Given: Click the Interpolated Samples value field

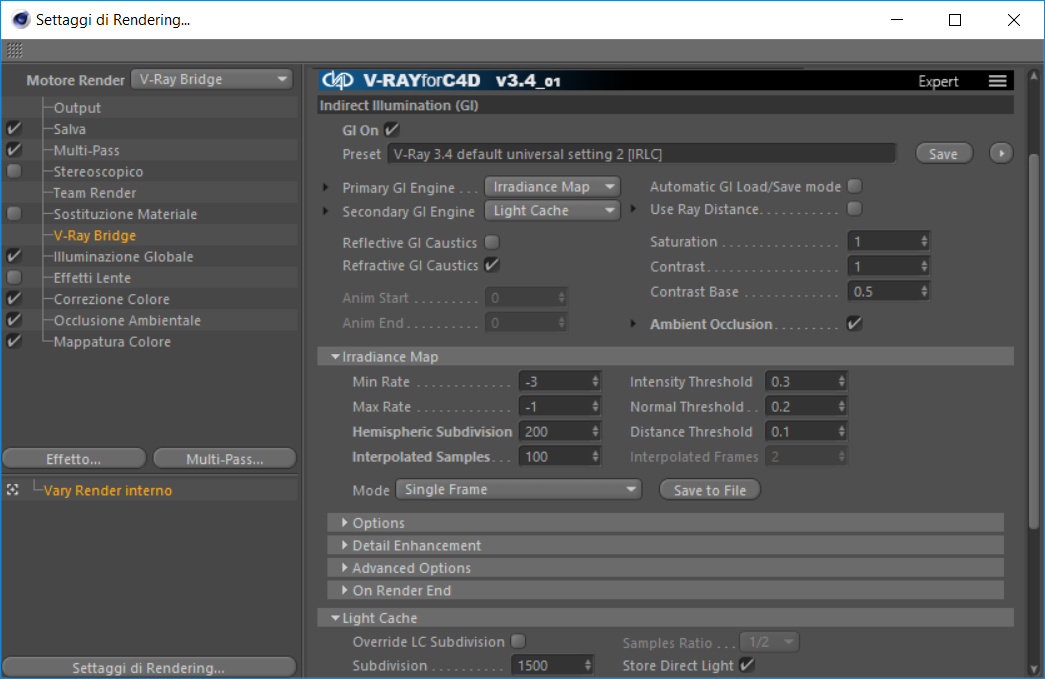Looking at the screenshot, I should tap(554, 456).
